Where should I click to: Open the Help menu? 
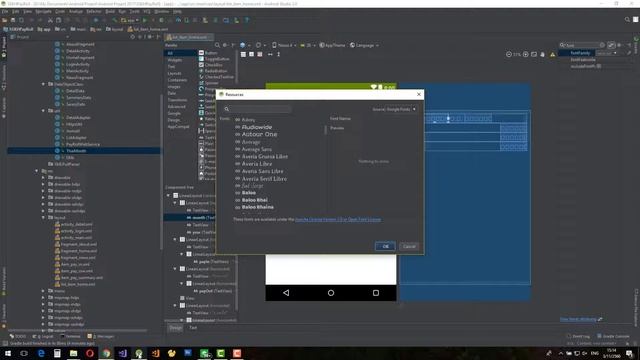(177, 11)
